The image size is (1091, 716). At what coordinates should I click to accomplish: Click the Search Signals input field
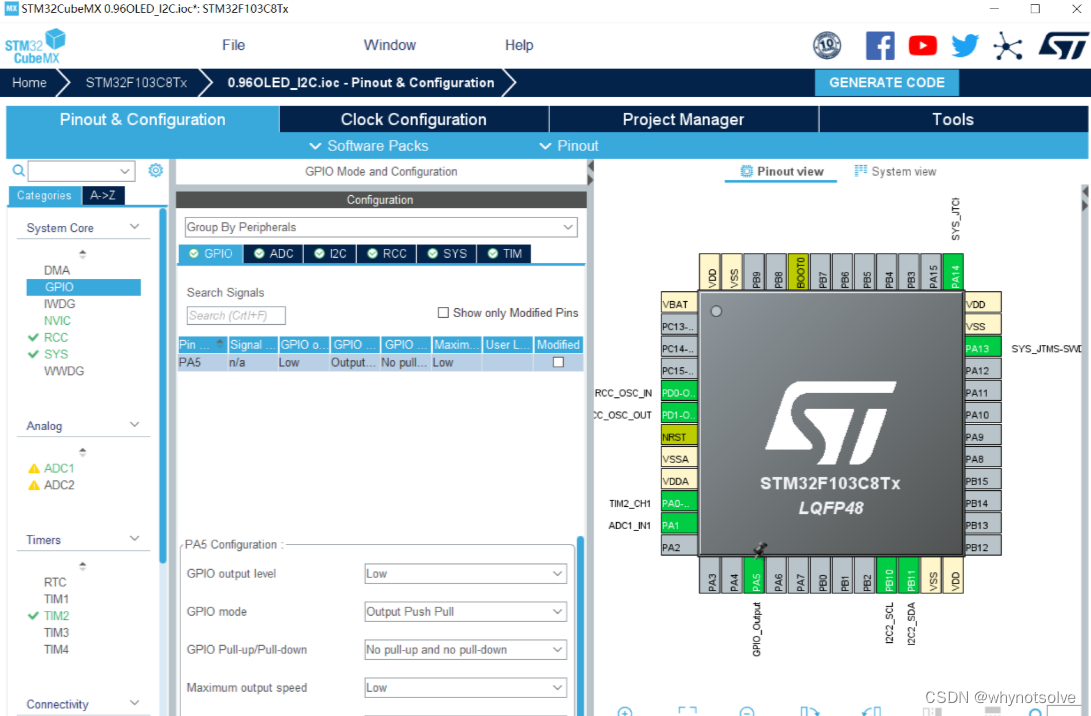pyautogui.click(x=236, y=315)
